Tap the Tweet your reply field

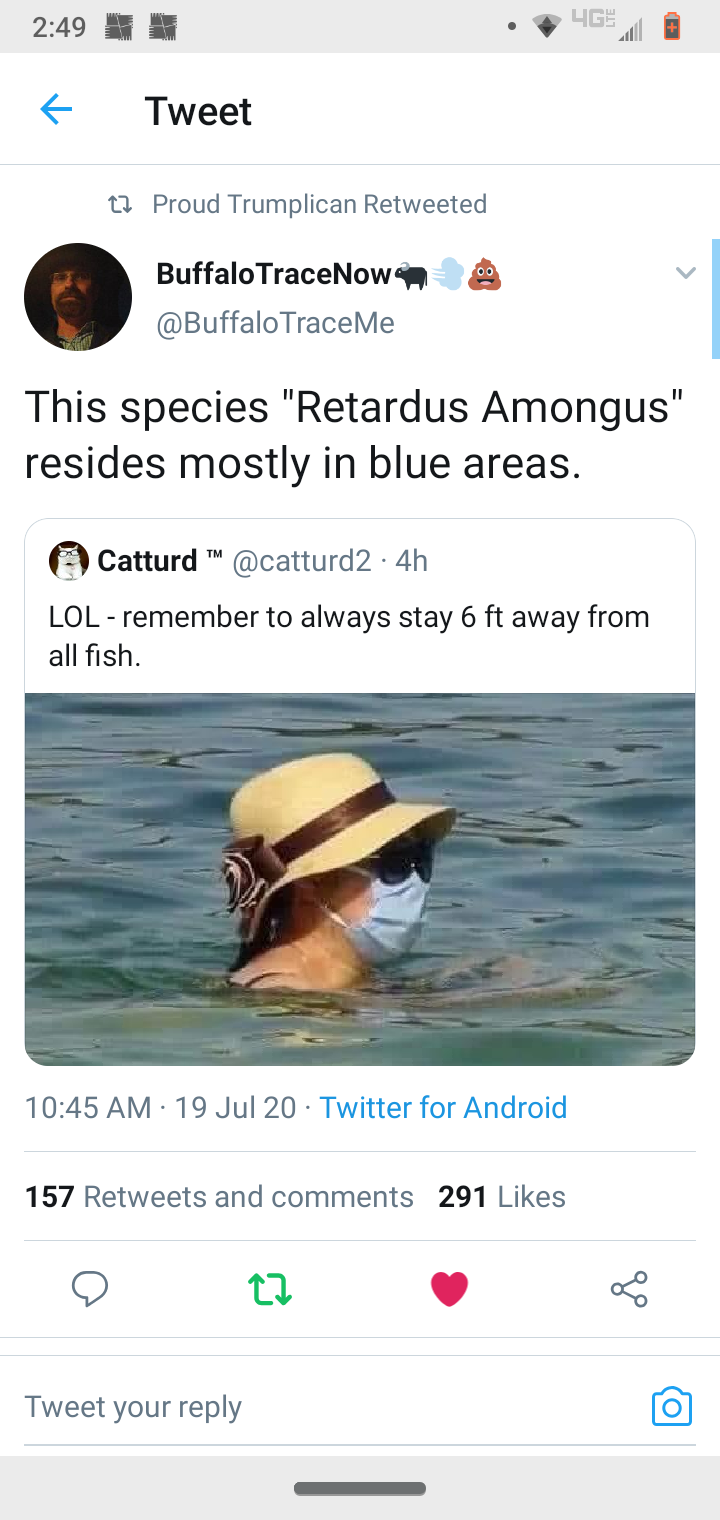(x=300, y=1407)
